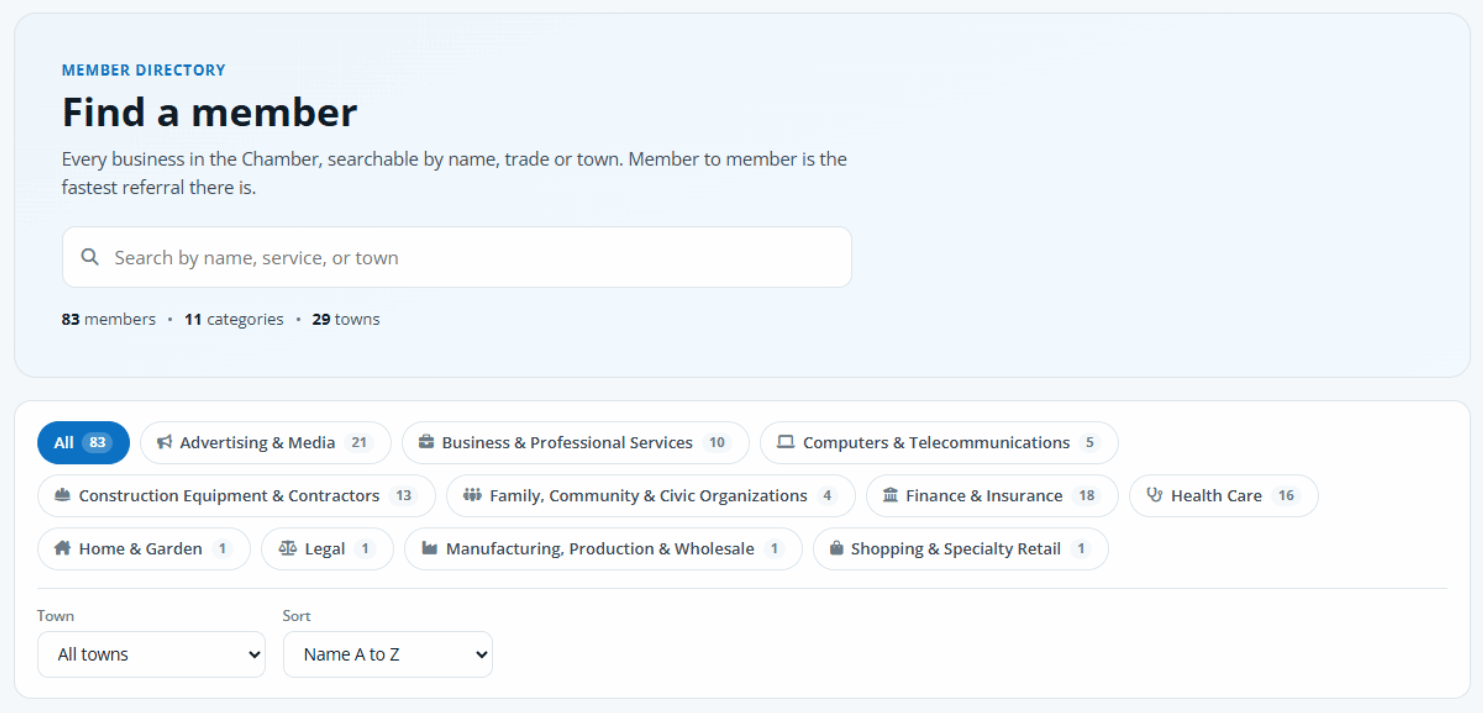The height and width of the screenshot is (714, 1483).
Task: Click the 21 count badge on Advertising & Media
Action: coord(358,443)
